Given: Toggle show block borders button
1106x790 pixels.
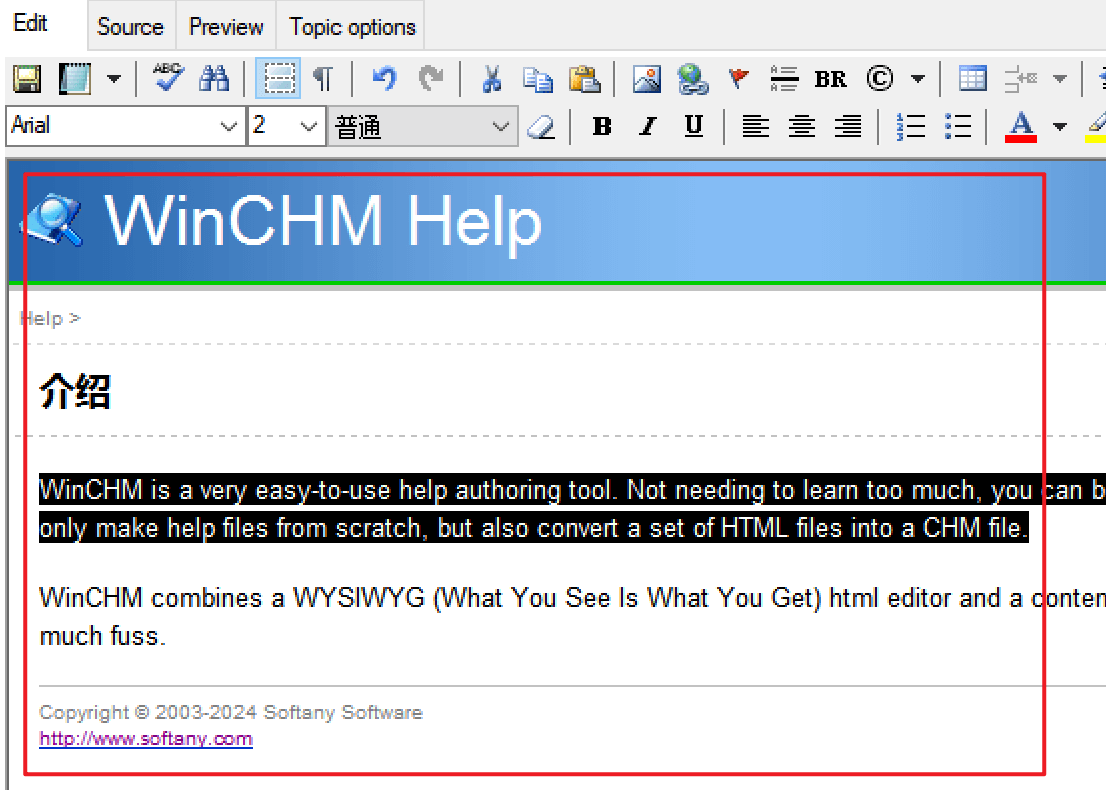Looking at the screenshot, I should tap(277, 79).
